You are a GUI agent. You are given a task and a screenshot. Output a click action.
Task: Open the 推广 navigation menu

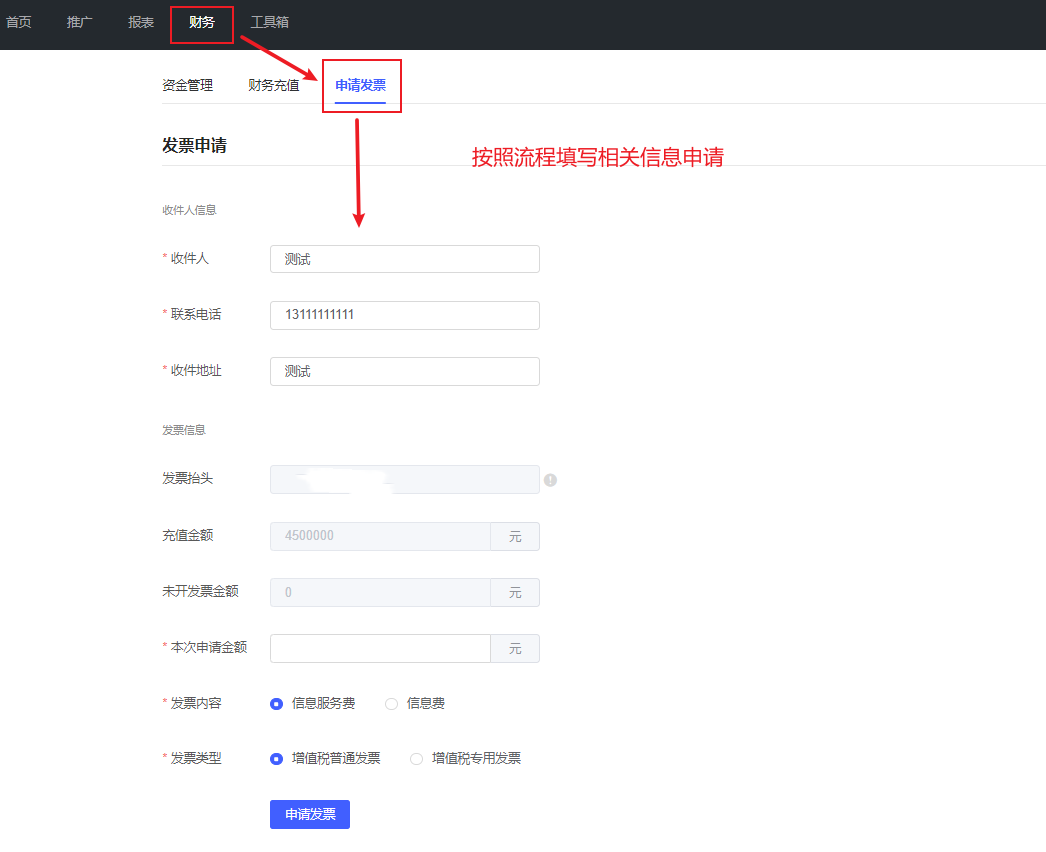80,22
